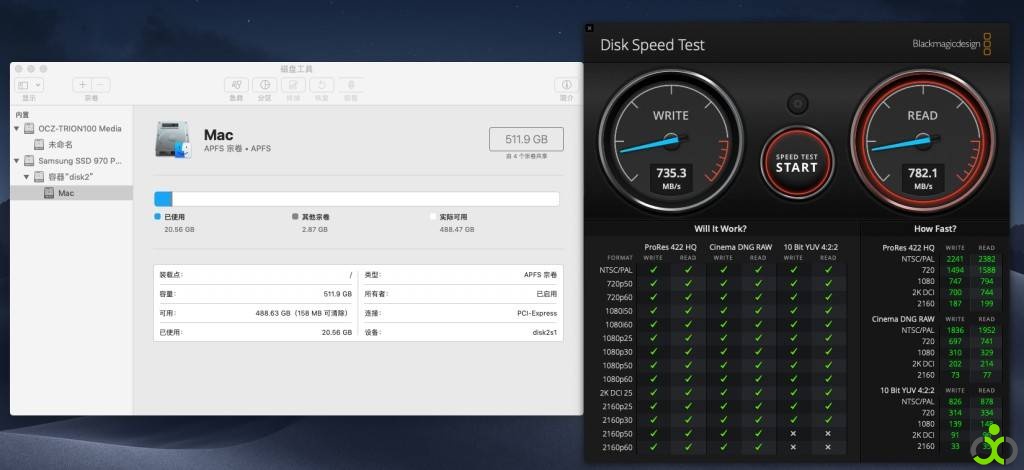Image resolution: width=1024 pixels, height=470 pixels.
Task: Click the disk2s1 device value
Action: pos(545,332)
